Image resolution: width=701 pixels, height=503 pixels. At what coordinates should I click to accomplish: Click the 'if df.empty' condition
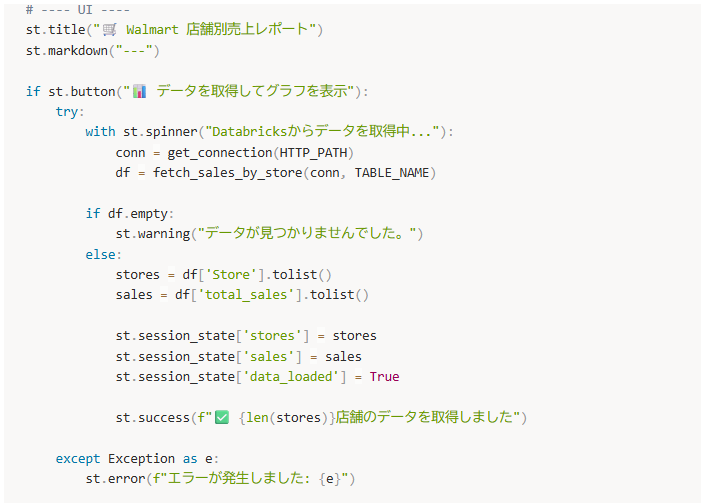[129, 214]
